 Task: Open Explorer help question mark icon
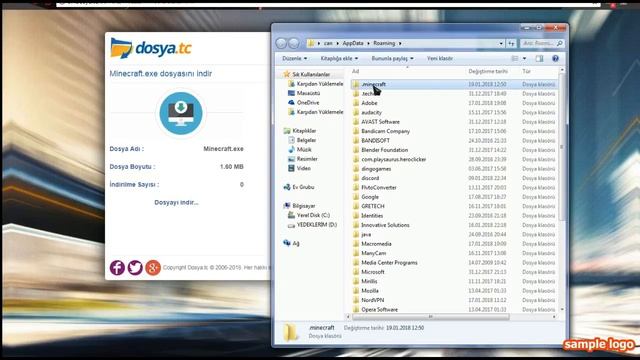[x=555, y=59]
